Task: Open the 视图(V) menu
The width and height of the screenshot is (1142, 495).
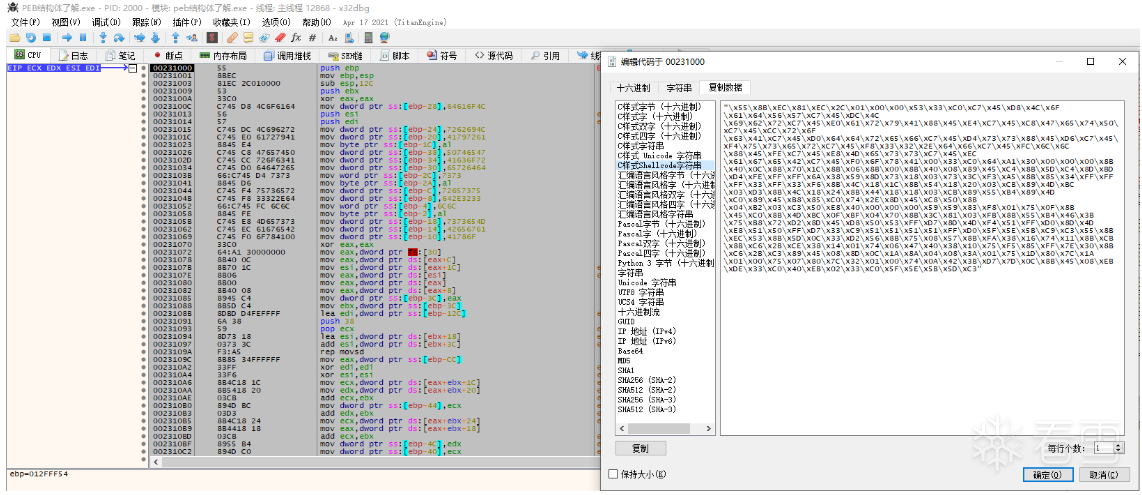Action: pyautogui.click(x=65, y=23)
